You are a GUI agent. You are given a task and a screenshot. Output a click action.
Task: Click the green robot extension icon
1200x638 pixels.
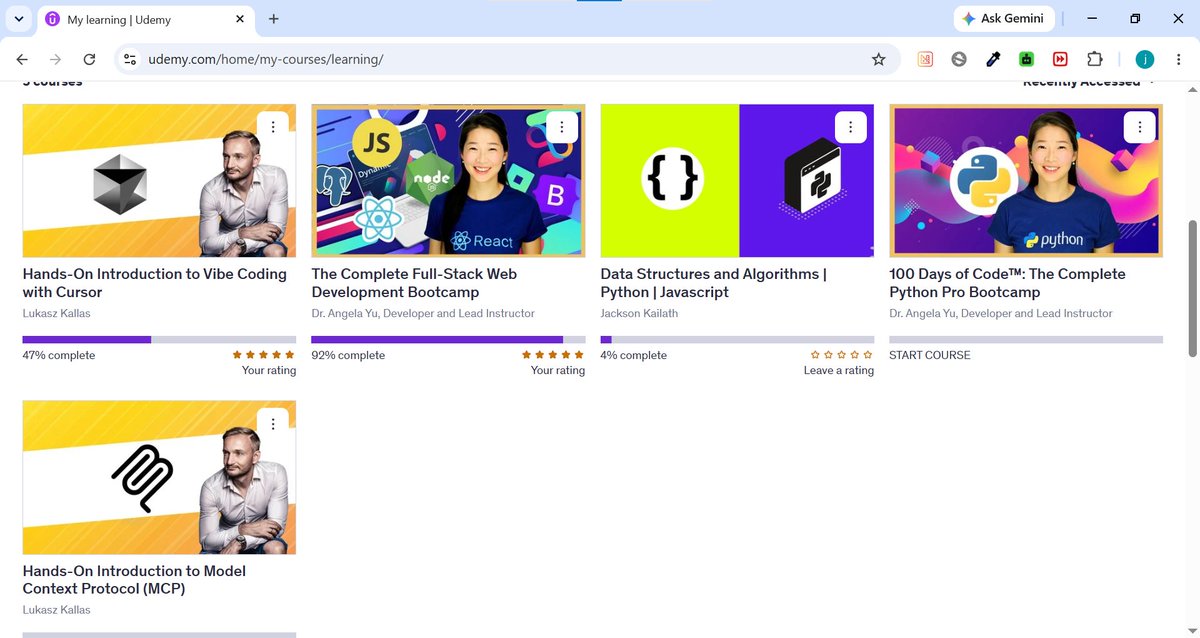[1026, 59]
